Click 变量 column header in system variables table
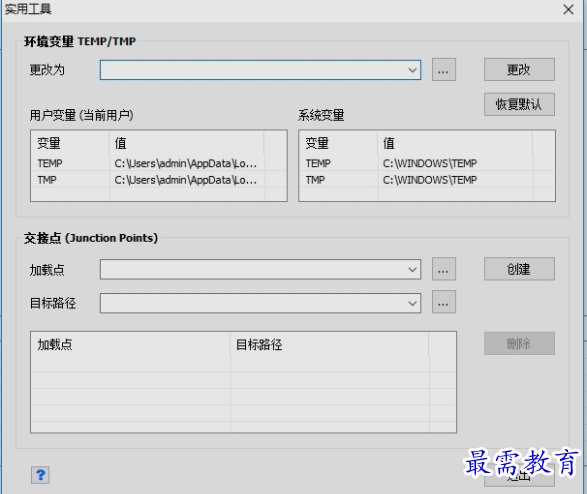 (338, 143)
